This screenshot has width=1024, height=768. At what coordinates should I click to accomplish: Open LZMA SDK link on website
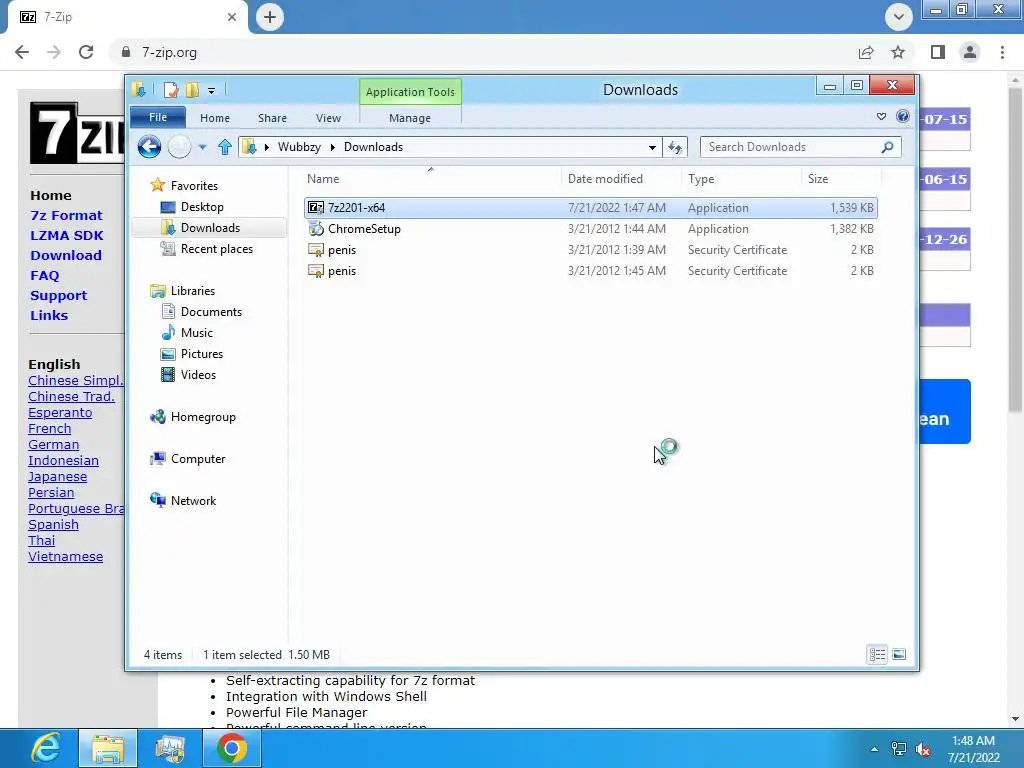coord(67,235)
